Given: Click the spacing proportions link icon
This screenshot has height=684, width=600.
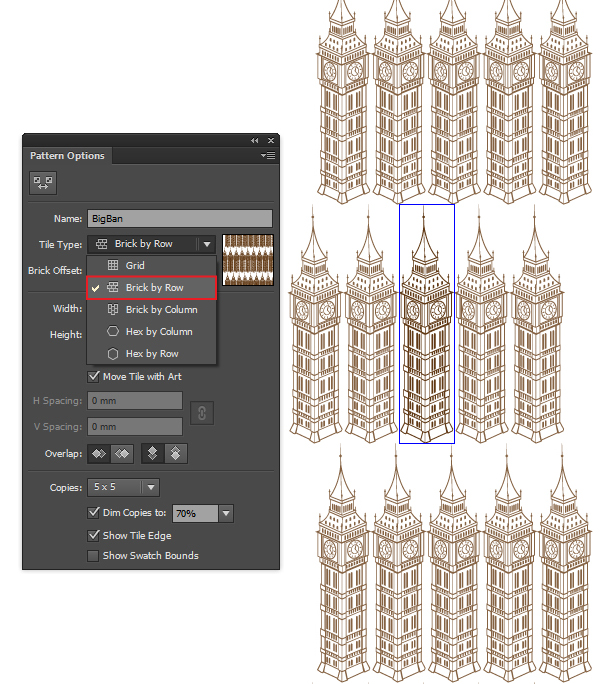Looking at the screenshot, I should (x=202, y=413).
